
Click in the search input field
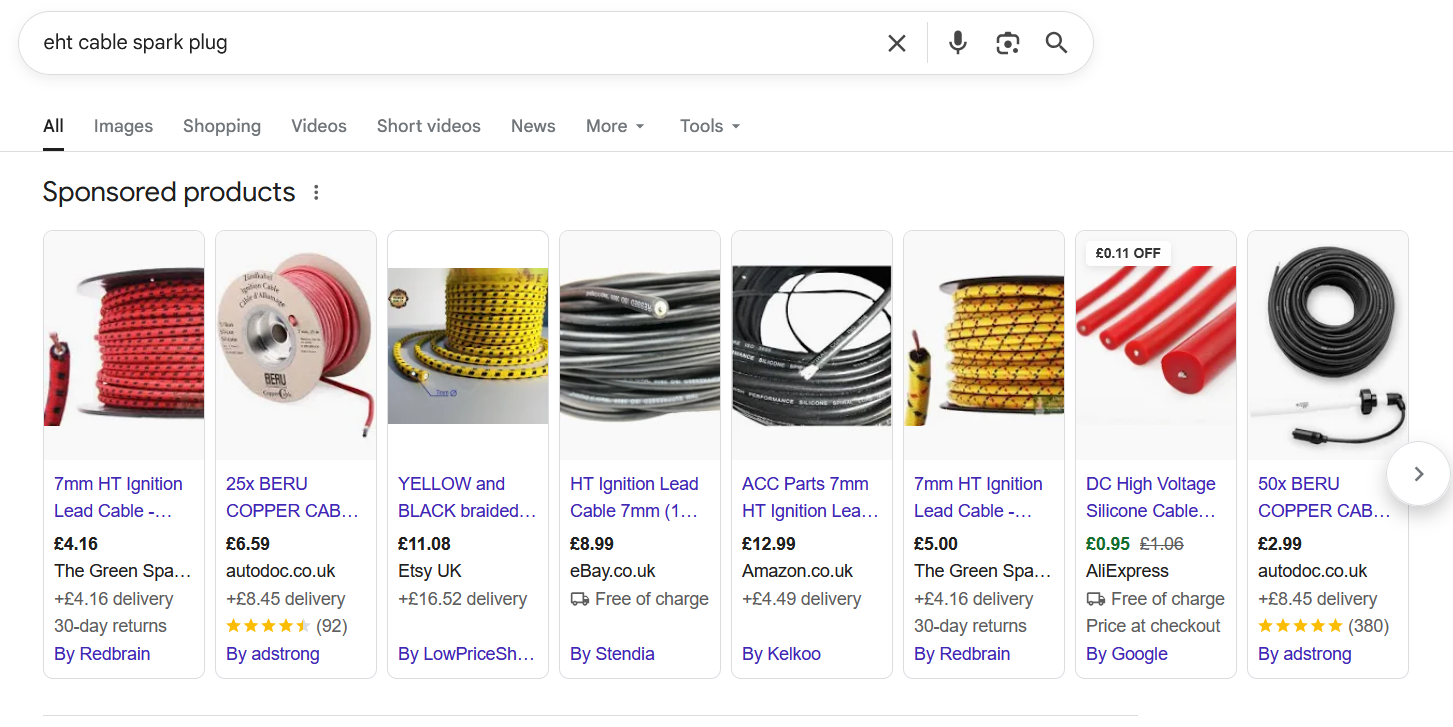450,43
